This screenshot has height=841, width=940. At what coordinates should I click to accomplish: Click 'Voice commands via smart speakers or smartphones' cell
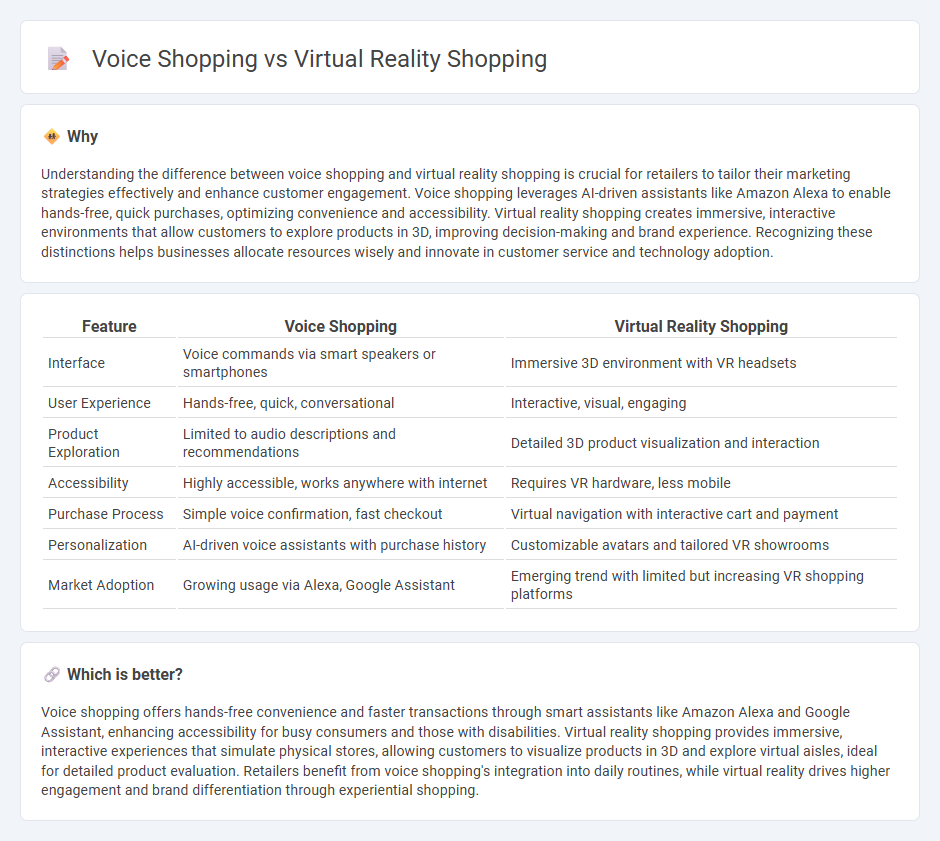point(341,363)
